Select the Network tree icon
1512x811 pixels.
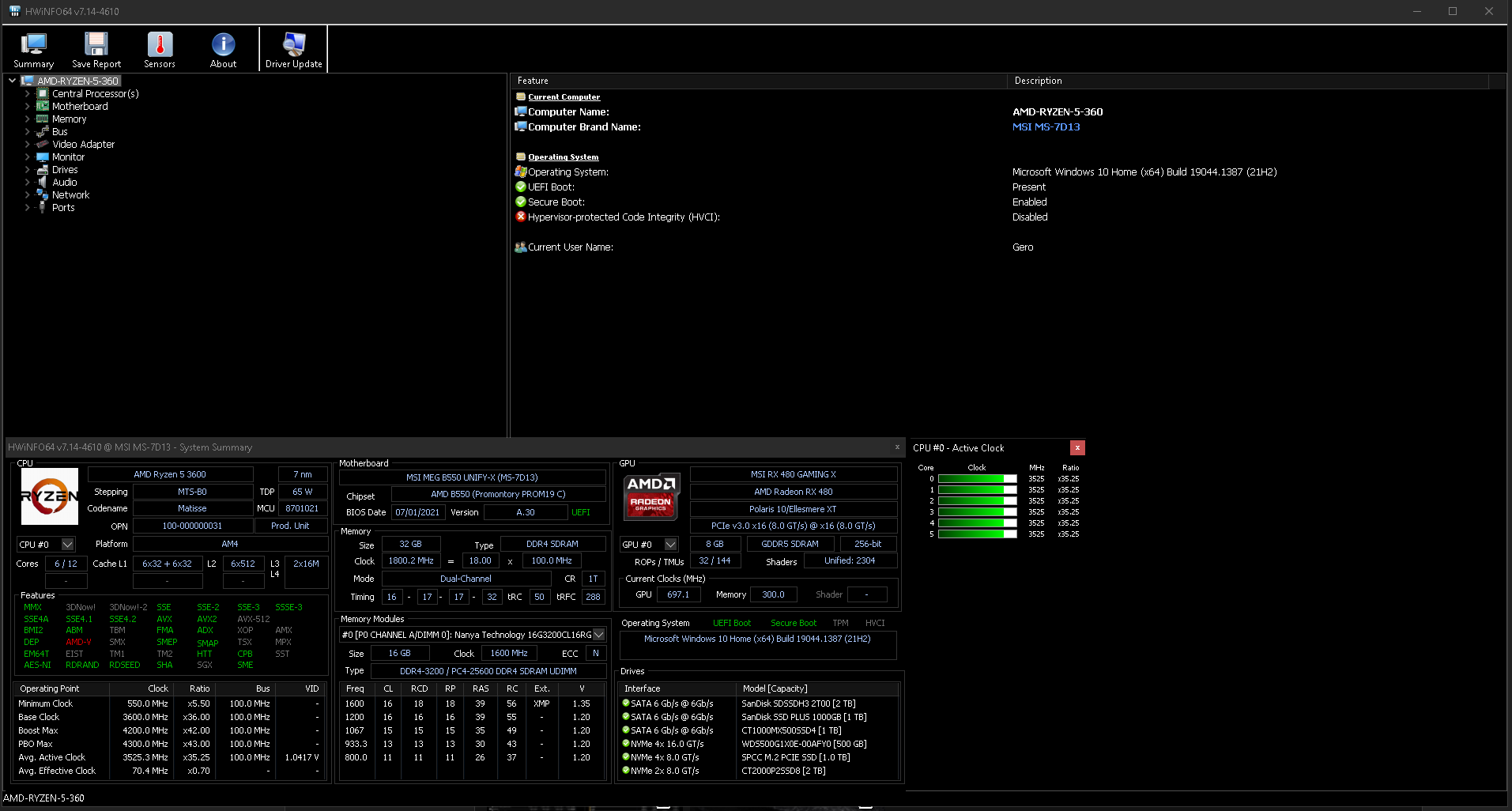coord(43,194)
